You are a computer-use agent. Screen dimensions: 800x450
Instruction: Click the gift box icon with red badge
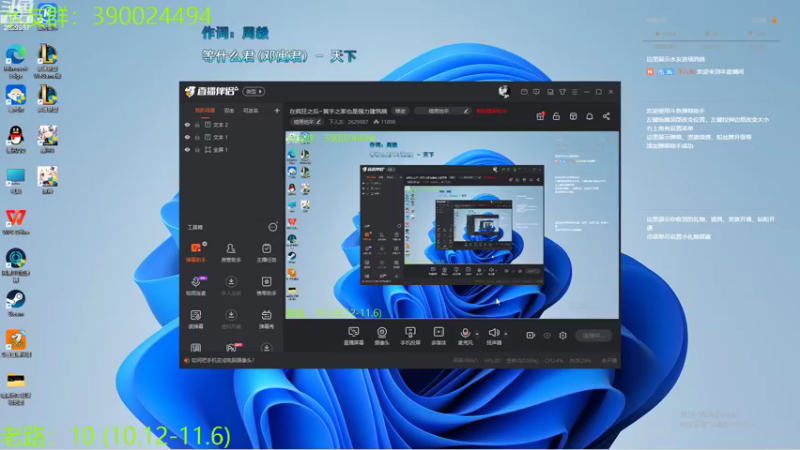click(540, 116)
